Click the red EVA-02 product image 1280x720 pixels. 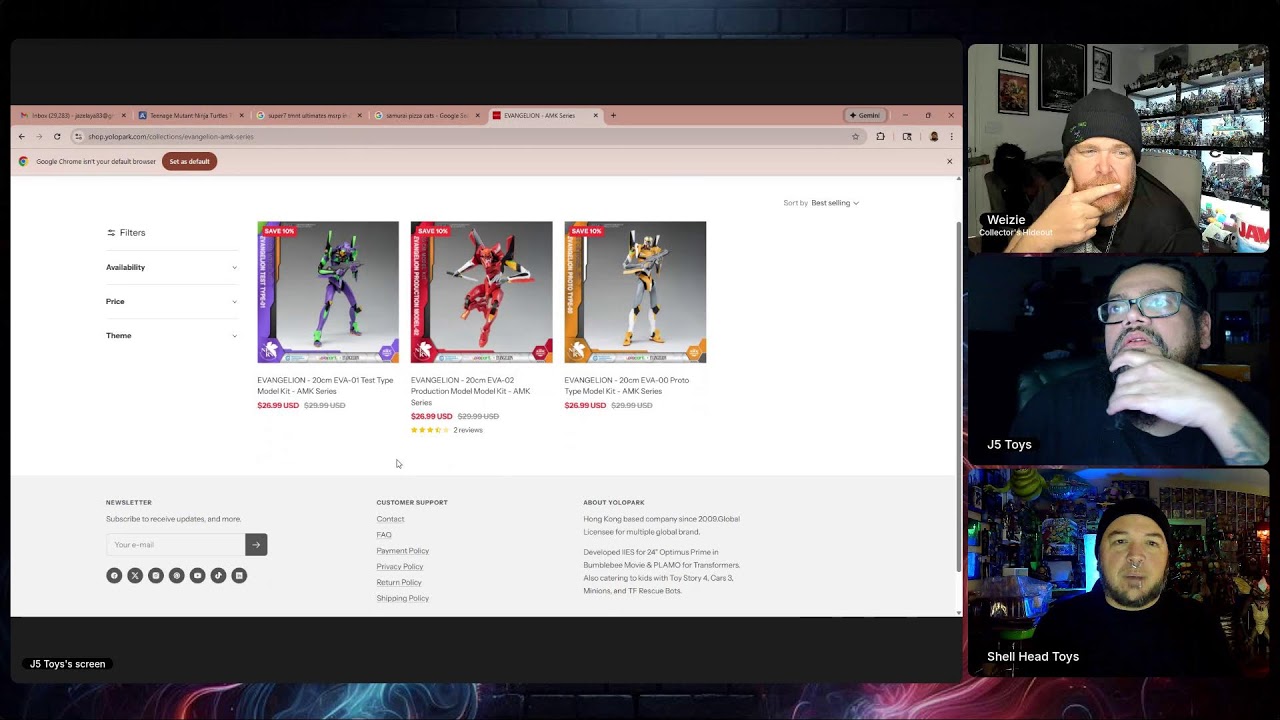481,292
